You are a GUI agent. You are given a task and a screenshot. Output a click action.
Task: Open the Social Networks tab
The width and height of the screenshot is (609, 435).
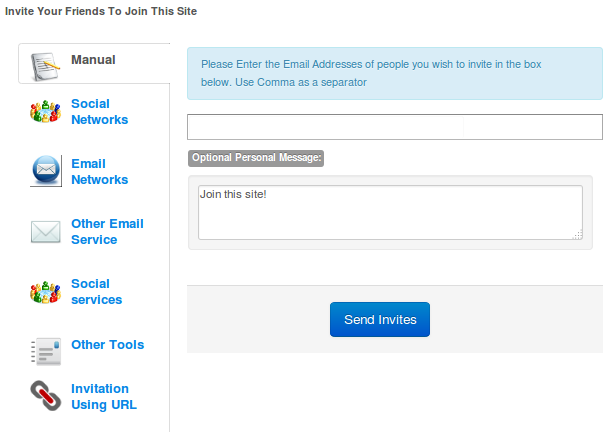[x=99, y=112]
